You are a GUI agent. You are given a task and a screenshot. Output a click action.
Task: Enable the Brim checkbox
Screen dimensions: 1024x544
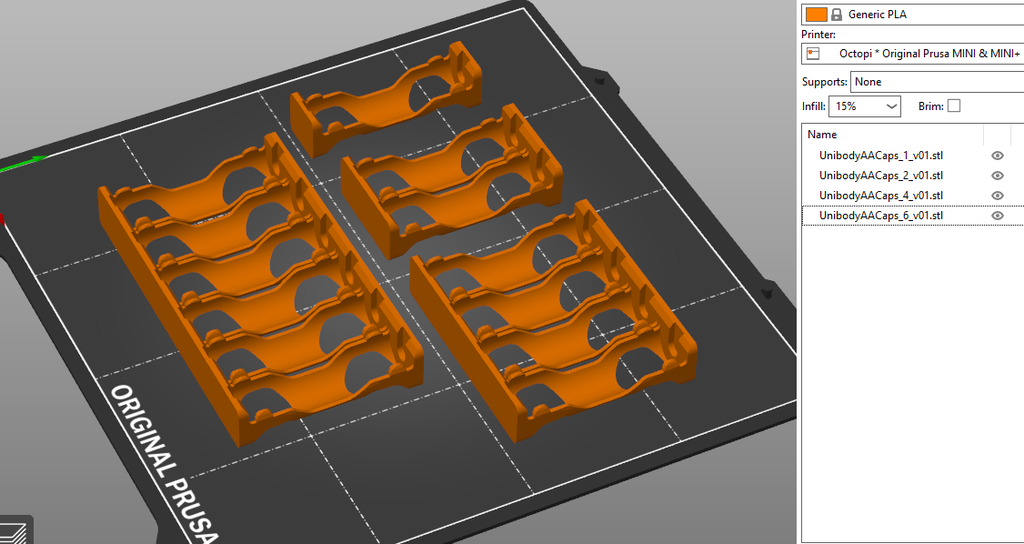pos(954,106)
